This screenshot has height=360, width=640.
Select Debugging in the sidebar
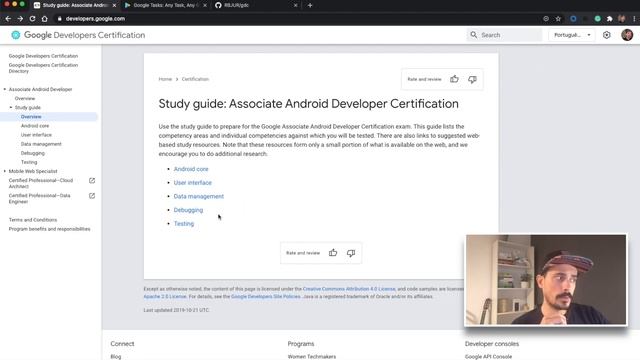(x=33, y=153)
